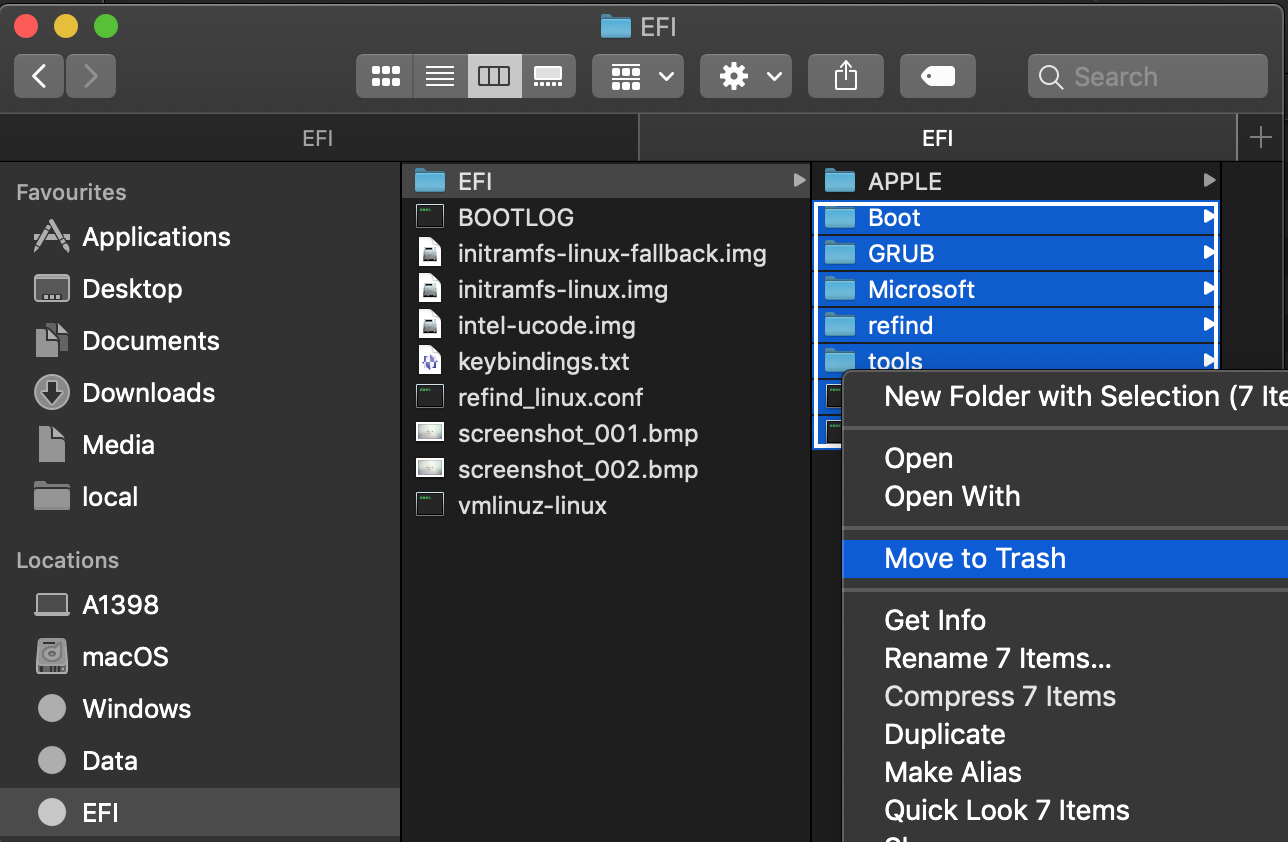Select the EFI volume in sidebar
The height and width of the screenshot is (842, 1288).
pos(200,813)
